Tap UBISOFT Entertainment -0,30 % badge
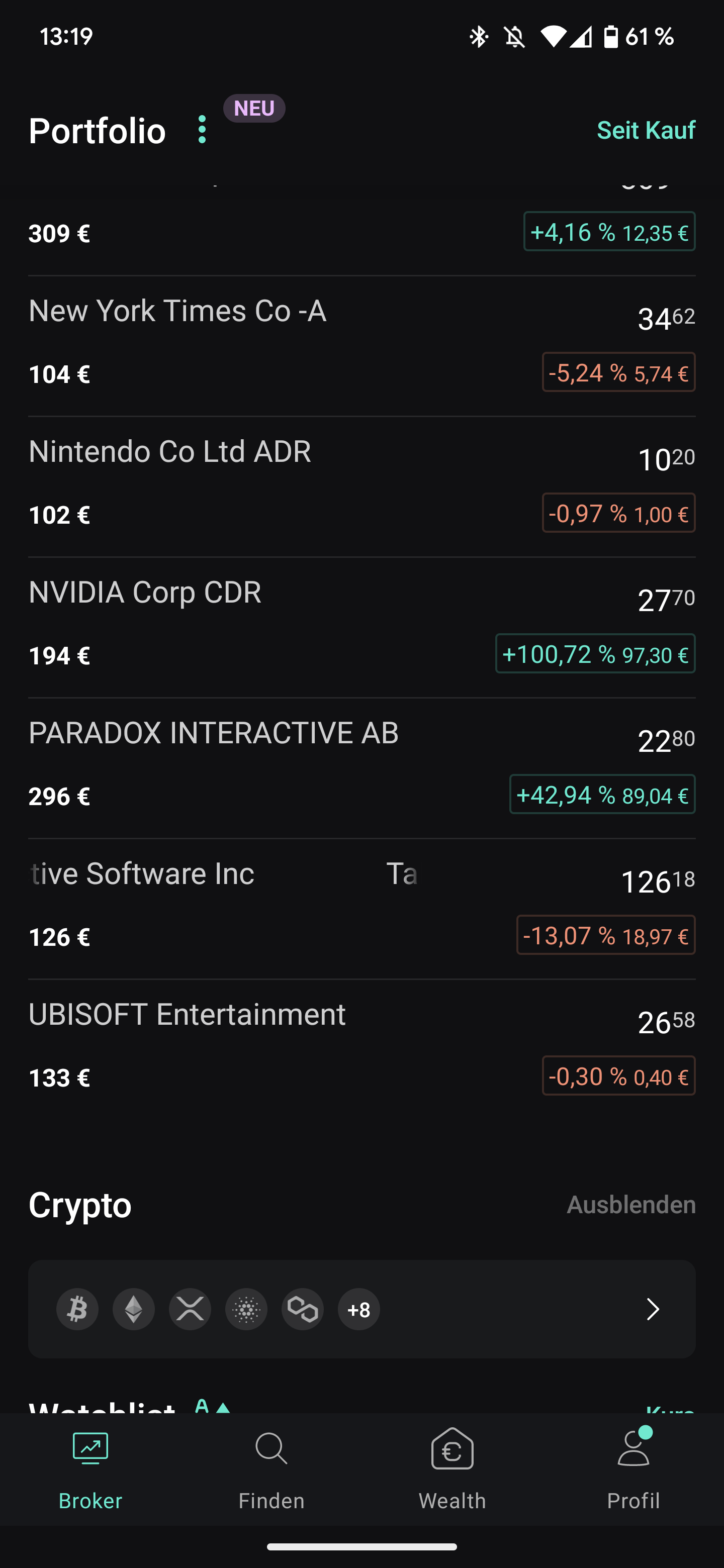Image resolution: width=724 pixels, height=1568 pixels. point(618,1075)
